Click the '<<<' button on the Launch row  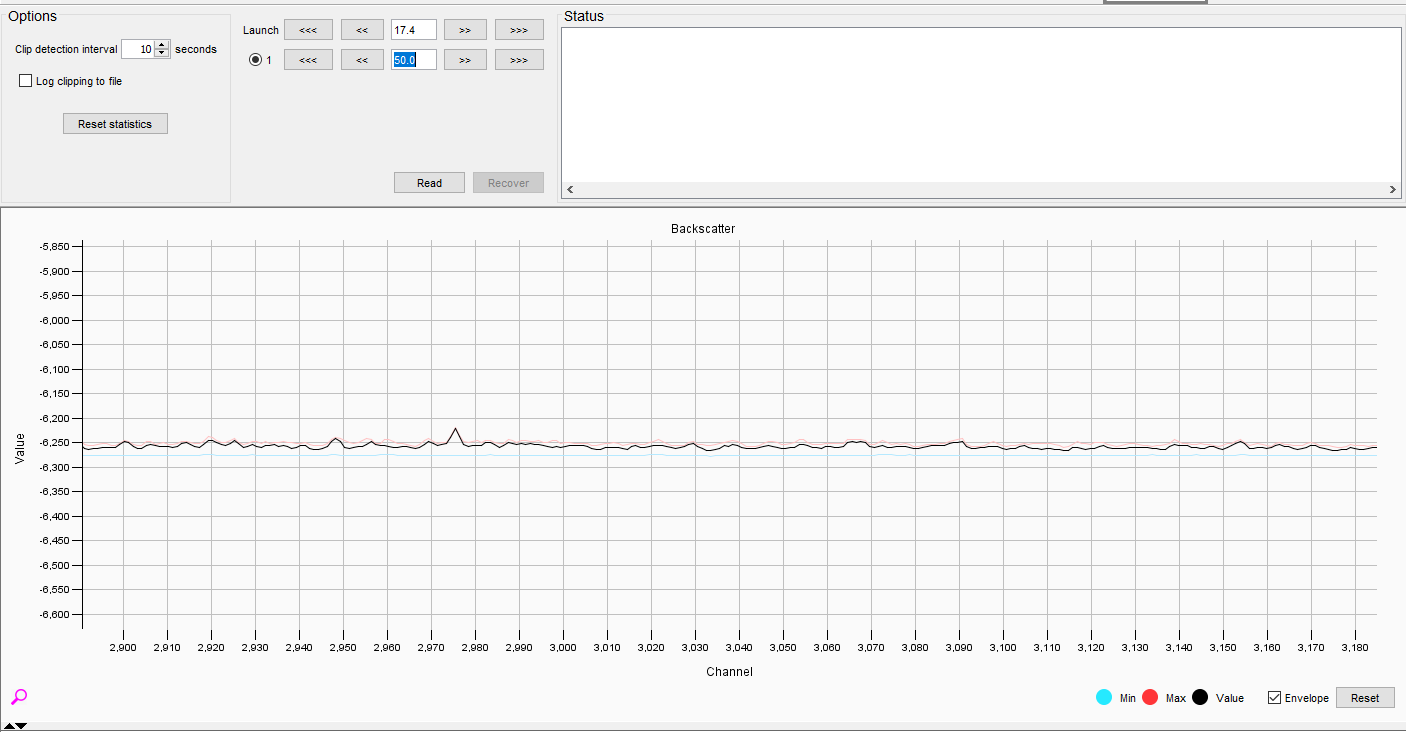click(x=308, y=29)
